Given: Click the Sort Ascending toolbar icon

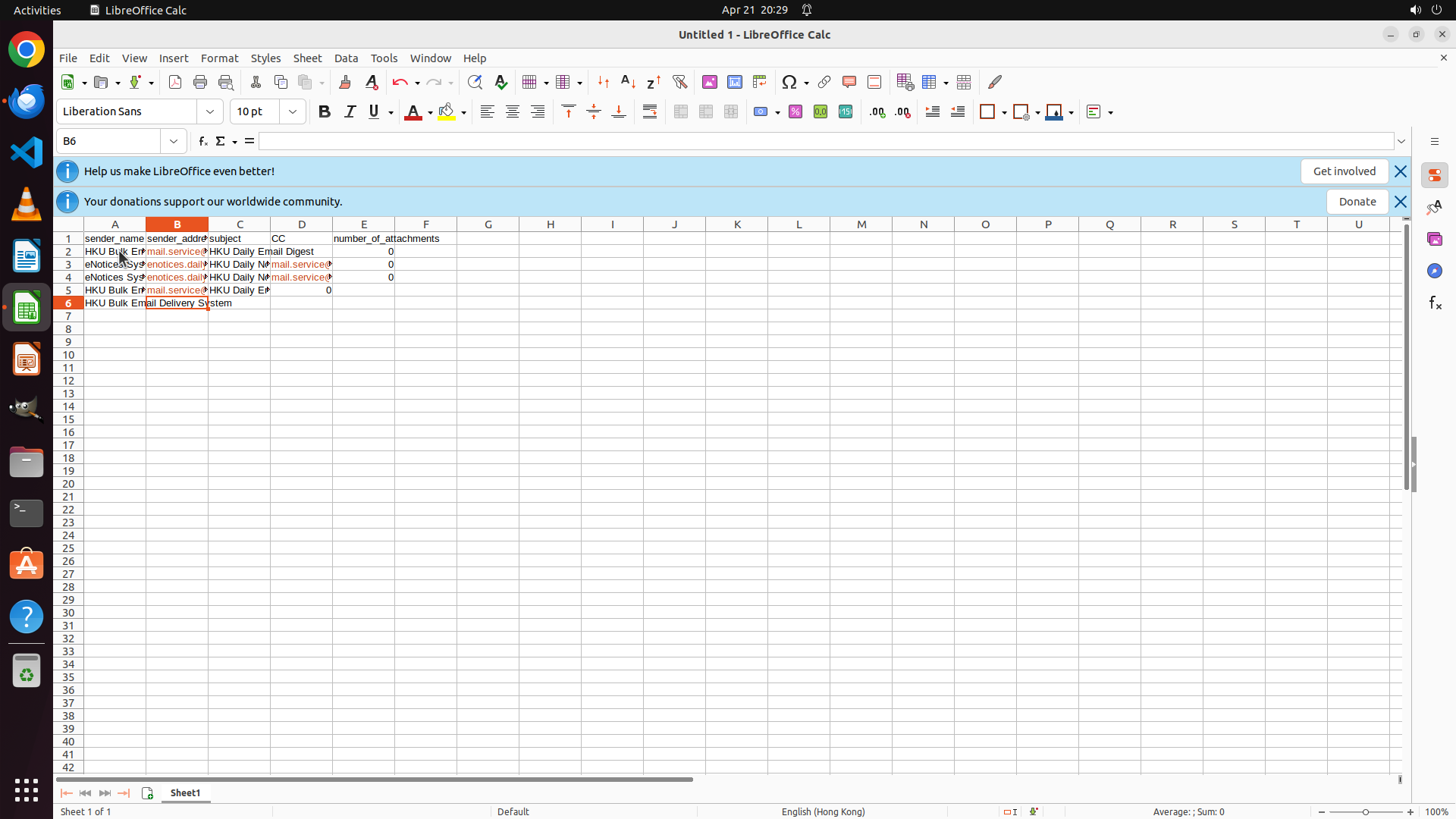Looking at the screenshot, I should (x=628, y=82).
